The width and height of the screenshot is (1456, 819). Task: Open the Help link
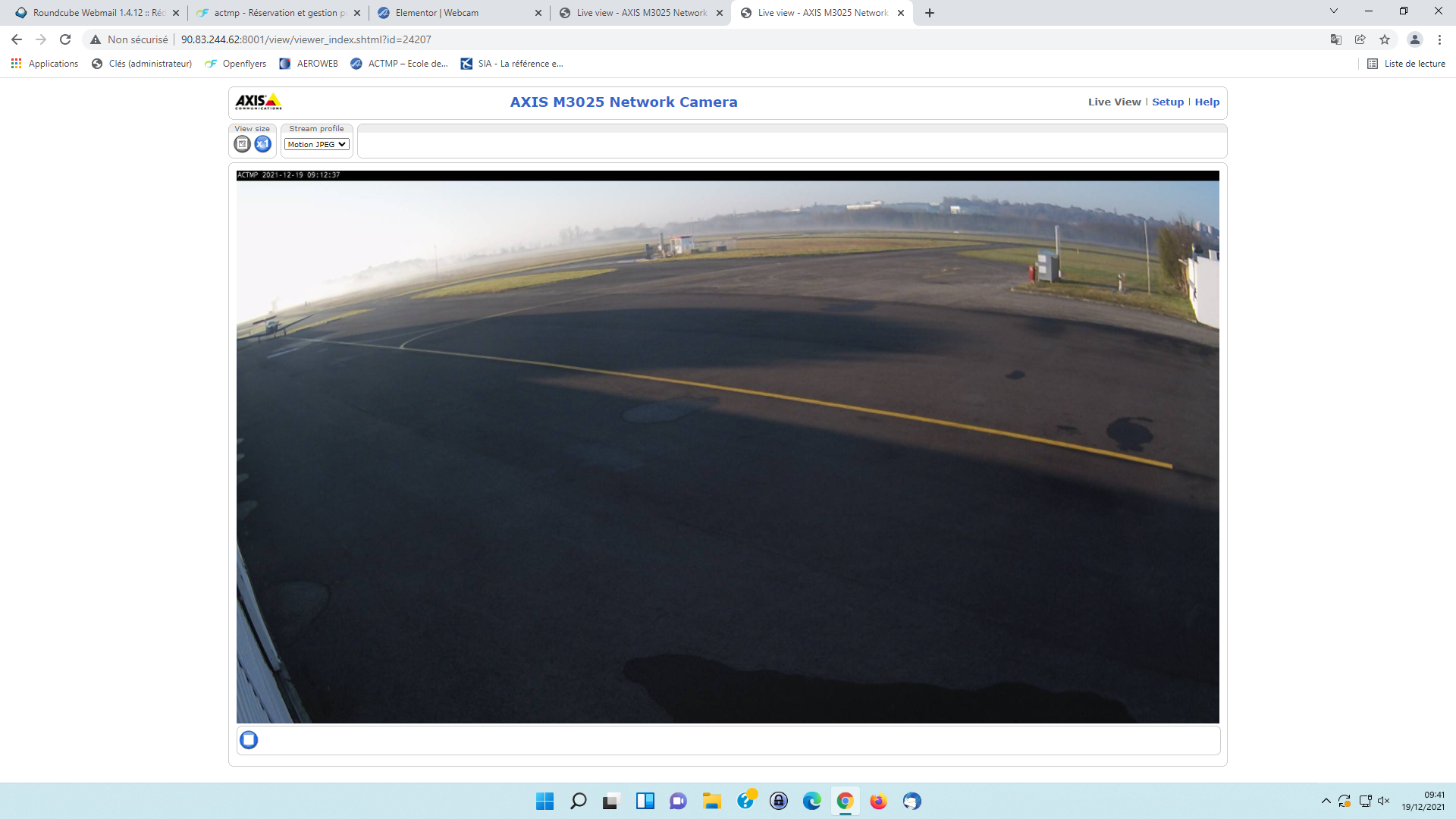pyautogui.click(x=1207, y=102)
